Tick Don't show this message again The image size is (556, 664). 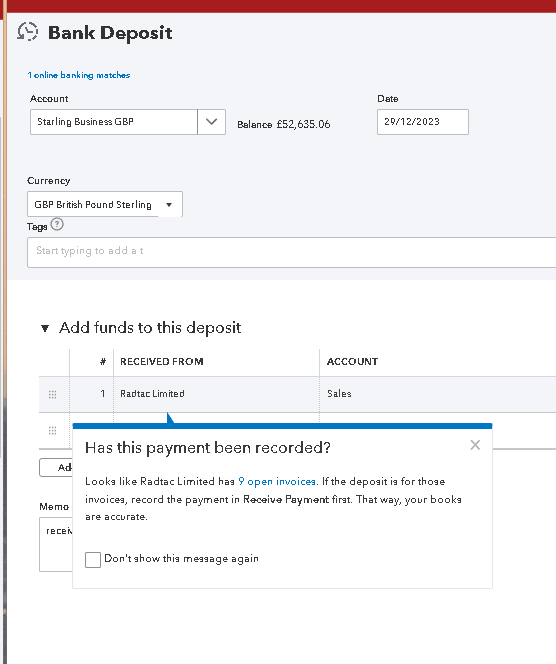93,559
